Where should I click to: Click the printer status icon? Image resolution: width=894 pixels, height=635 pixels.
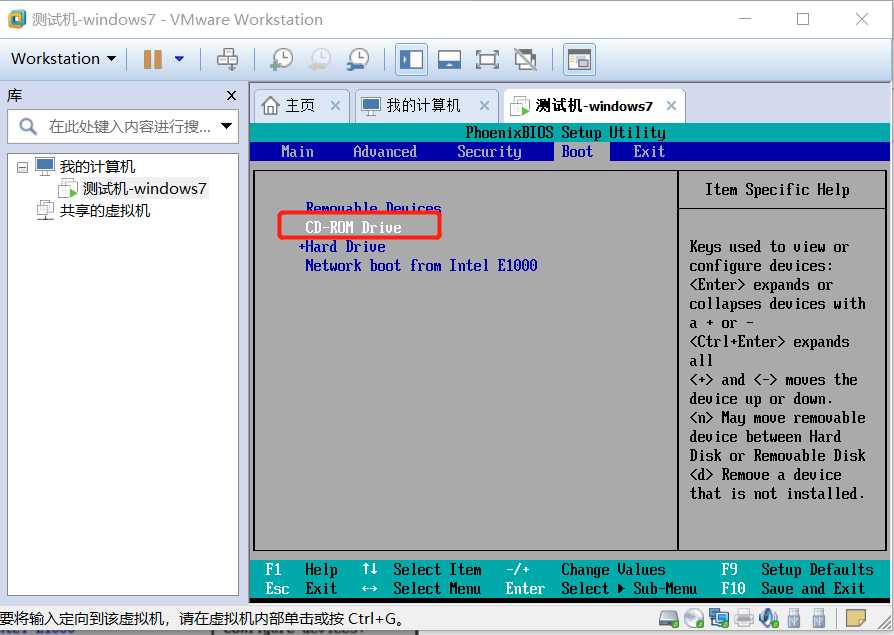744,618
